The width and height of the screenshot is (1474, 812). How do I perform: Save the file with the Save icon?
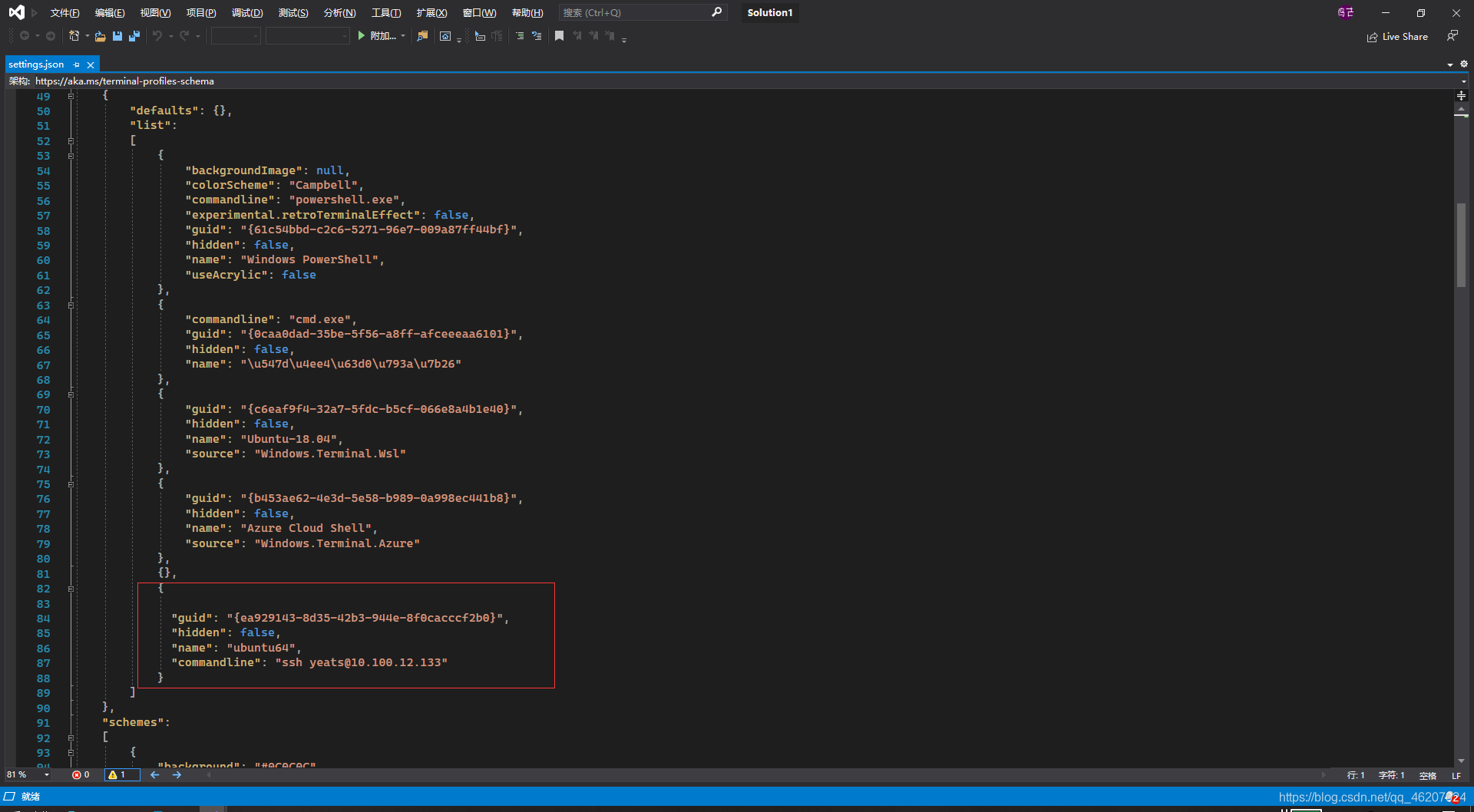[117, 36]
